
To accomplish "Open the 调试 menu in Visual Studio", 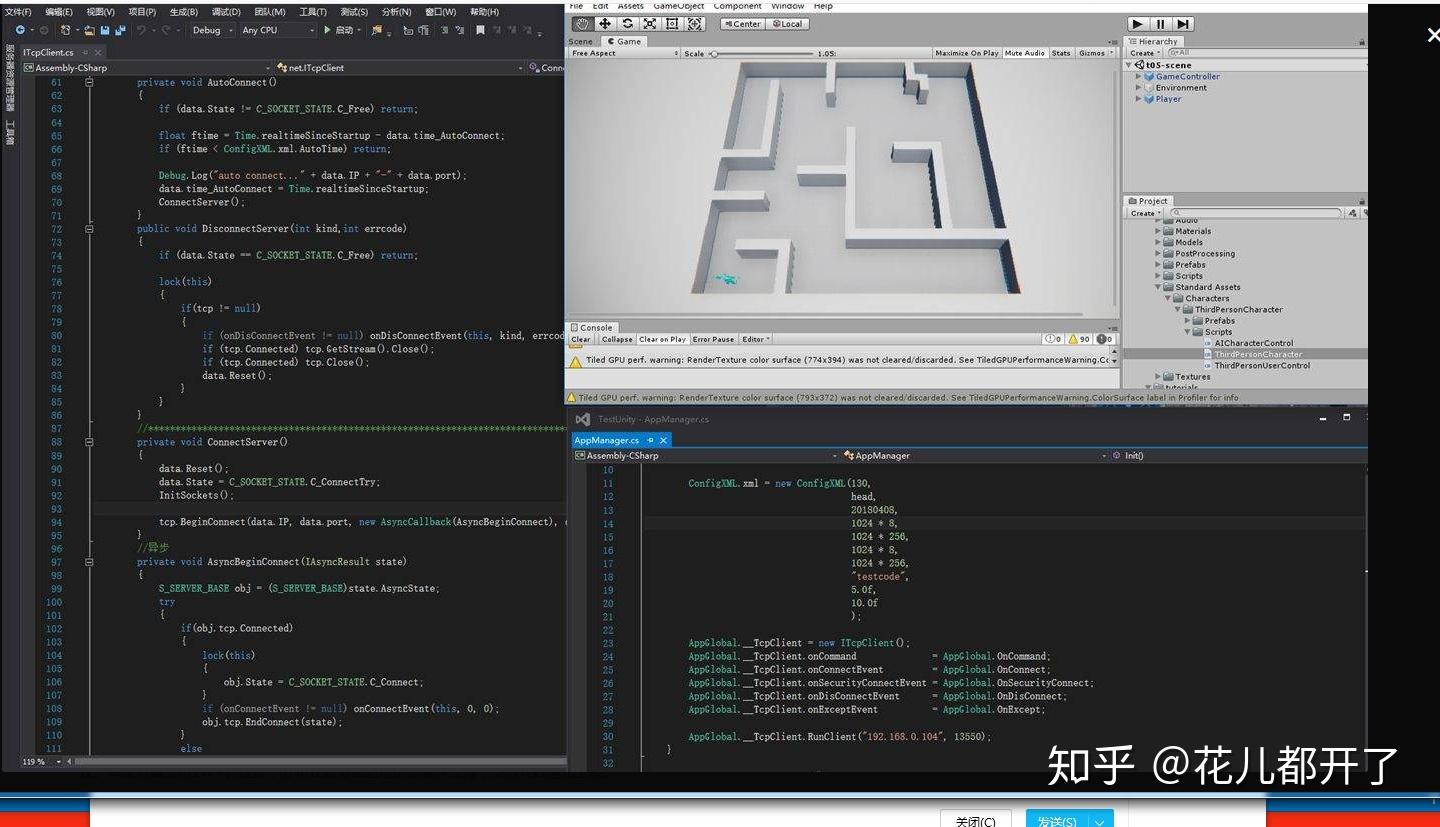I will pos(225,11).
